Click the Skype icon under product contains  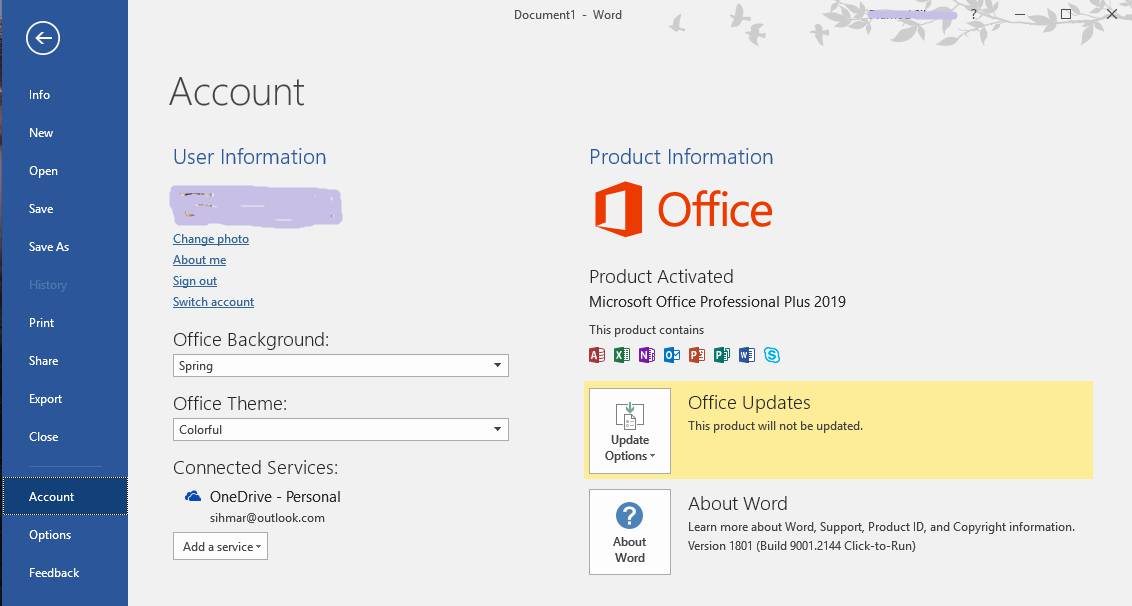click(x=772, y=355)
